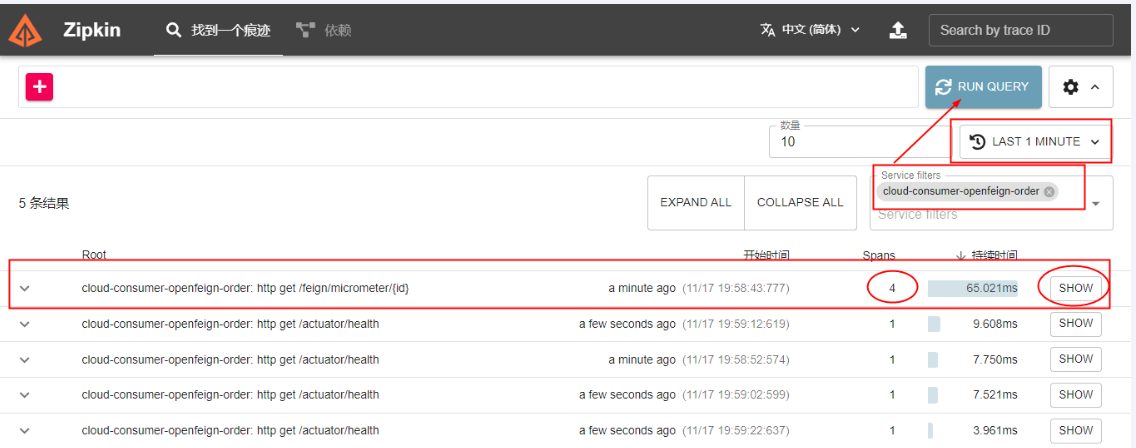Click COLLAPSE ALL button
Viewport: 1136px width, 448px height.
[800, 203]
